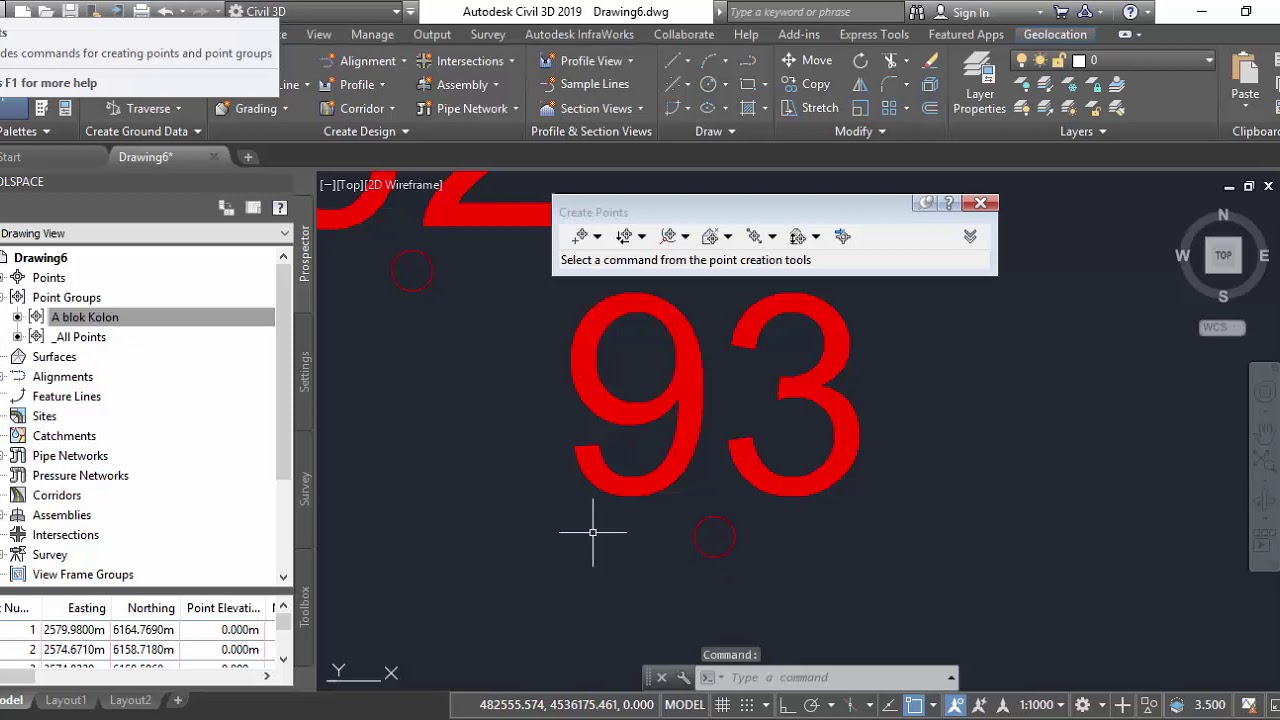Select the _All Points tree item
The height and width of the screenshot is (720, 1280).
click(78, 337)
